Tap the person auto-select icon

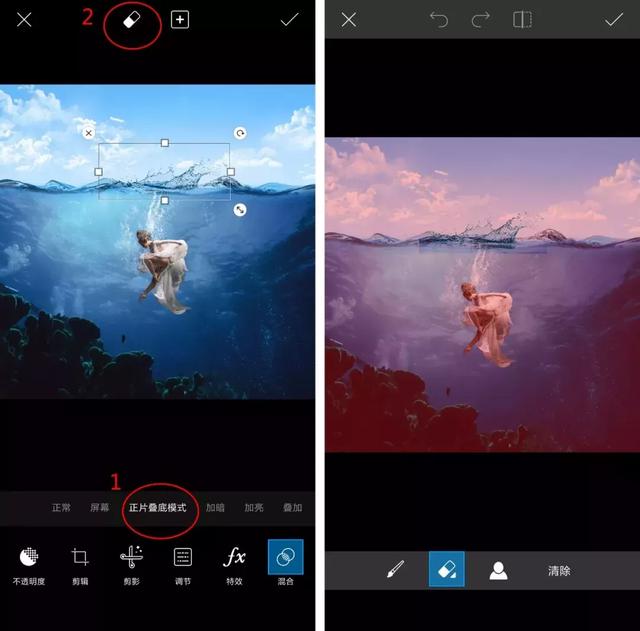point(498,570)
